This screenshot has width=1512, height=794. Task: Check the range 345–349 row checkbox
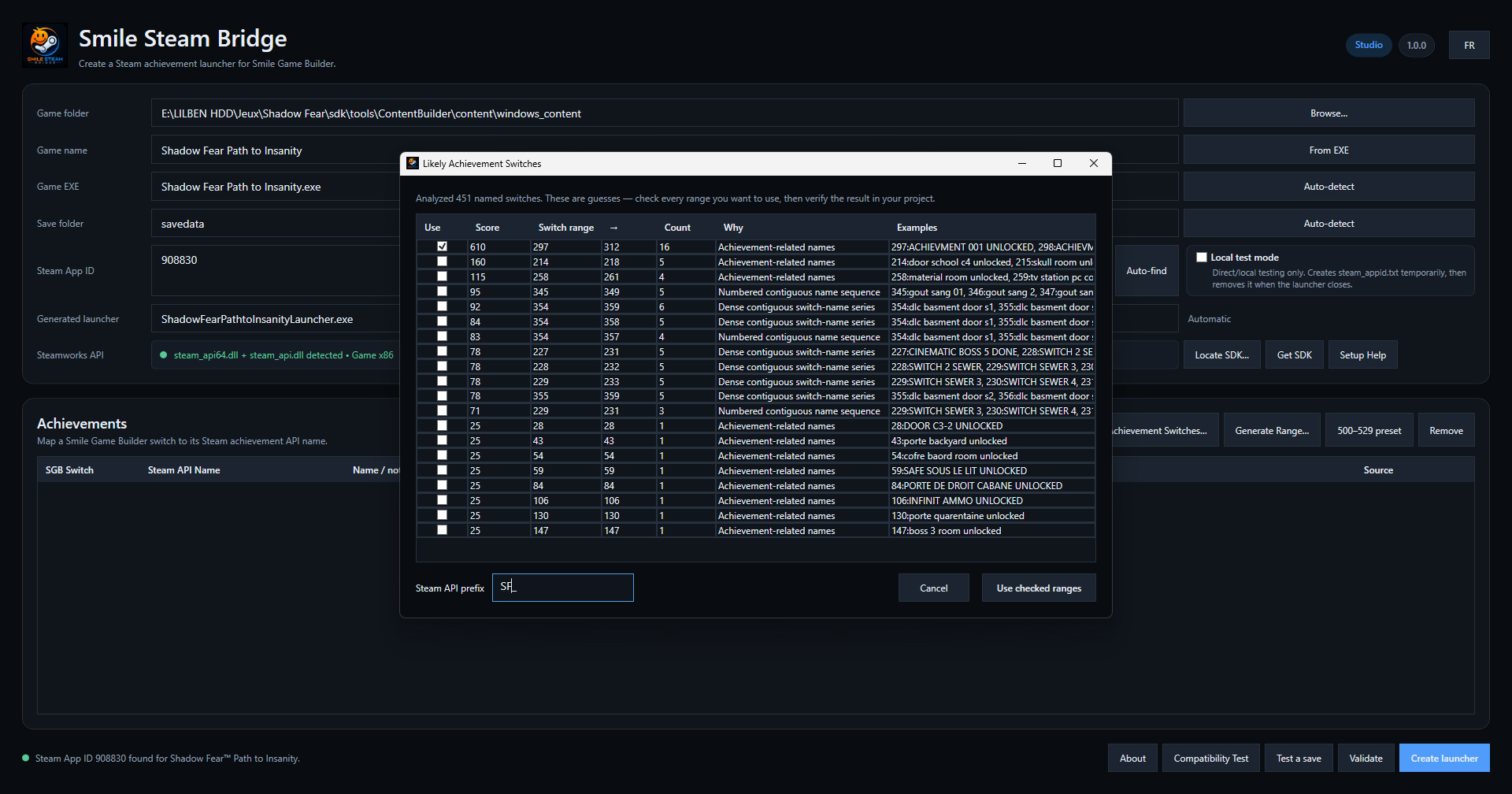coord(442,291)
